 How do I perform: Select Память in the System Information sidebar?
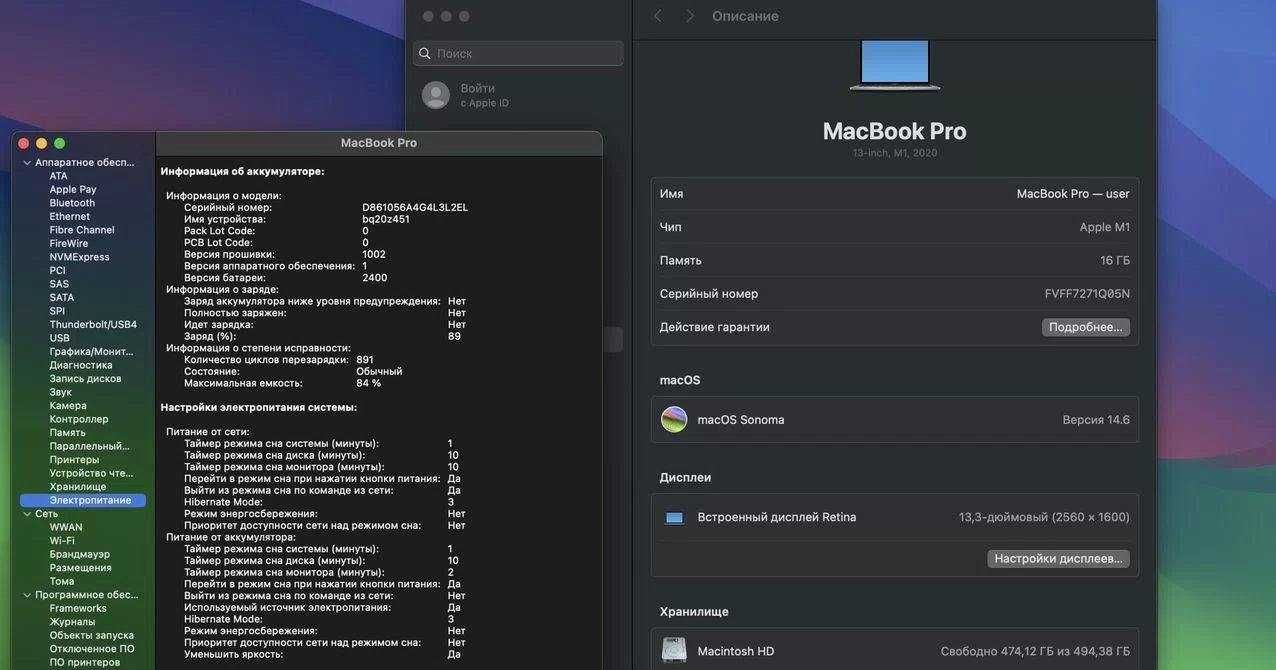click(69, 433)
